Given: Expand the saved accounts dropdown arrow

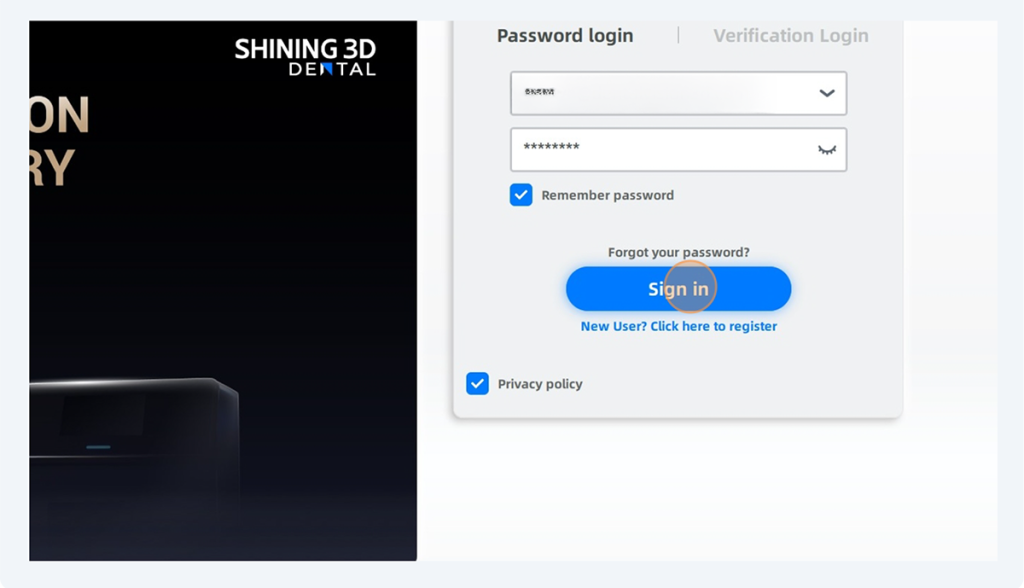Looking at the screenshot, I should [x=827, y=93].
